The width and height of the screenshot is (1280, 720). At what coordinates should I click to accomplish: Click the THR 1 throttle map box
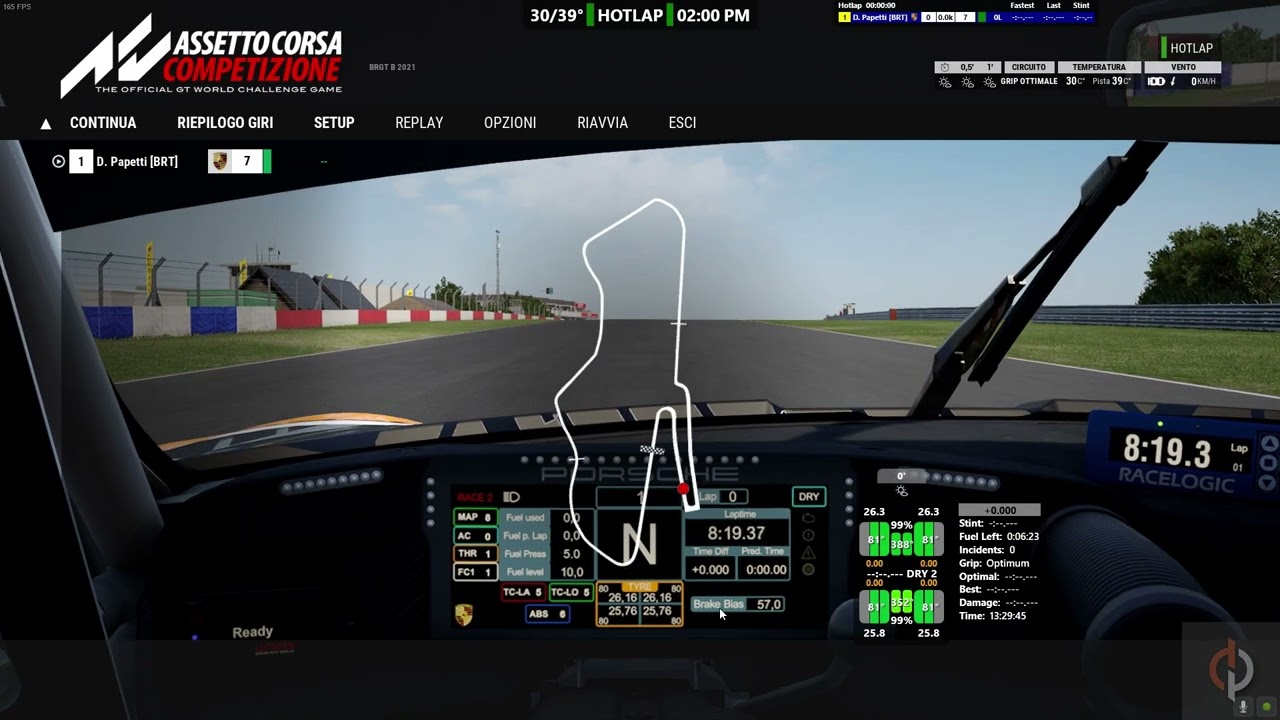point(475,554)
